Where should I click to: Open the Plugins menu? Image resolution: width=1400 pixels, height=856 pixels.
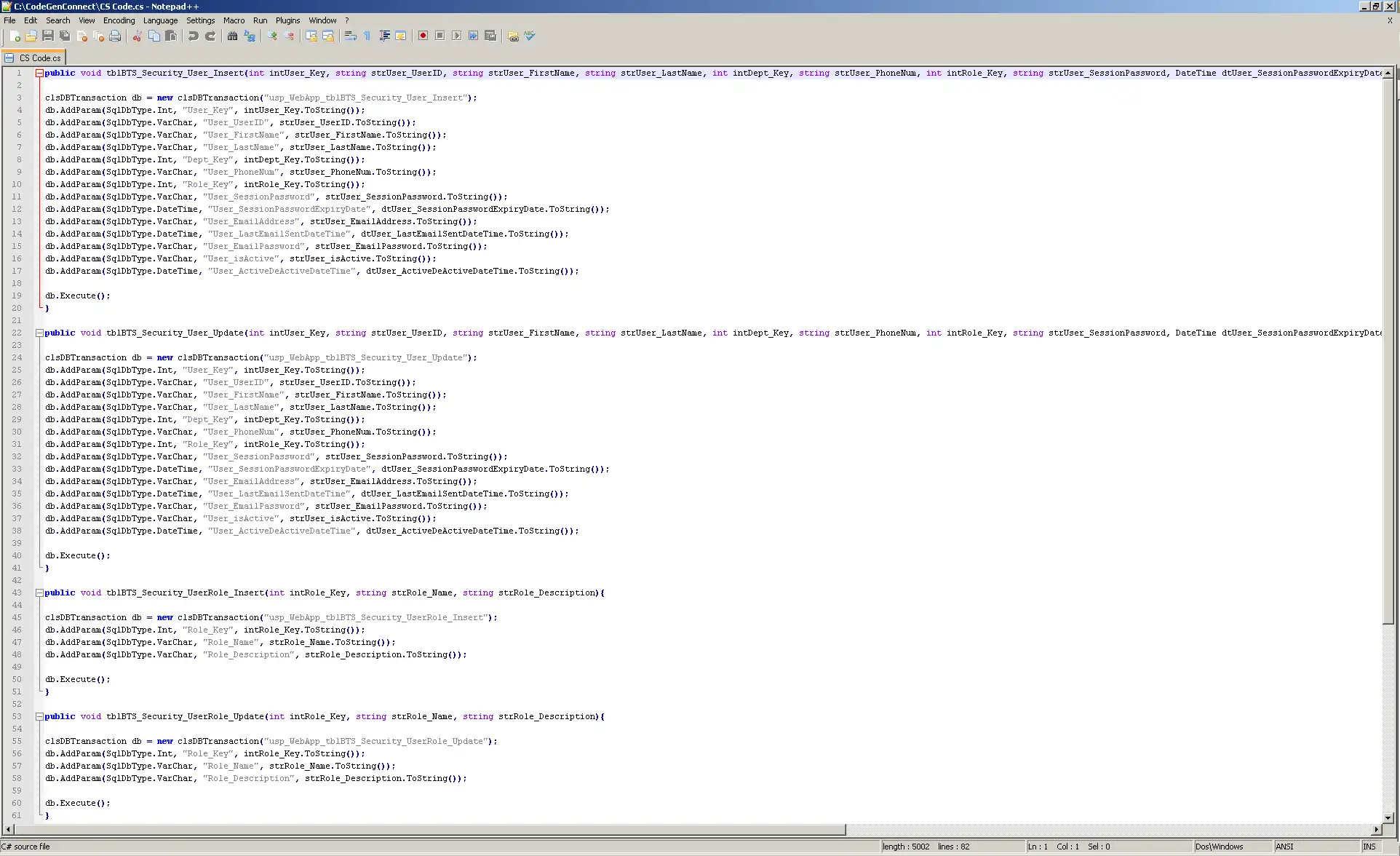(287, 20)
